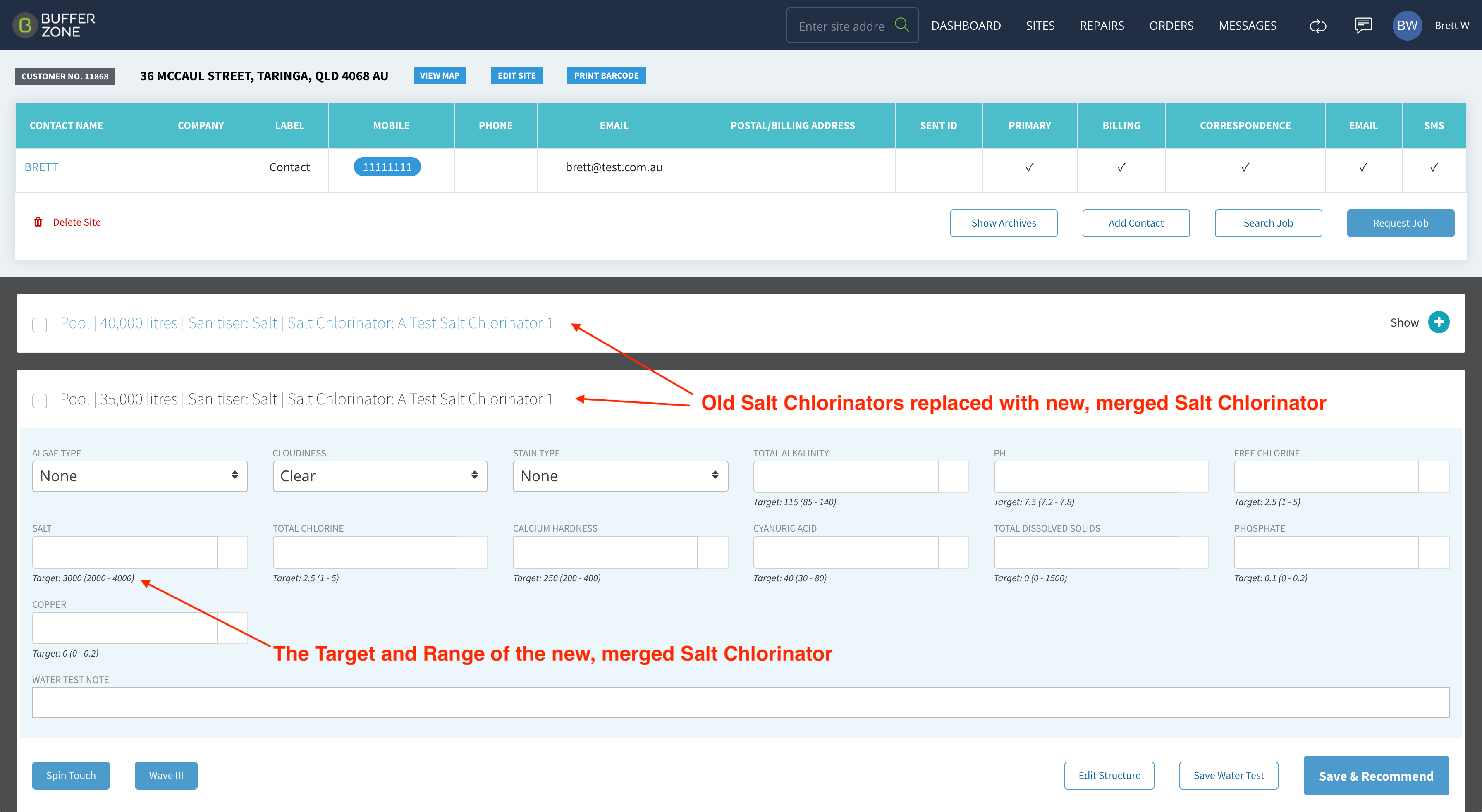The image size is (1482, 812).
Task: Click the sync refresh arrows icon
Action: point(1318,26)
